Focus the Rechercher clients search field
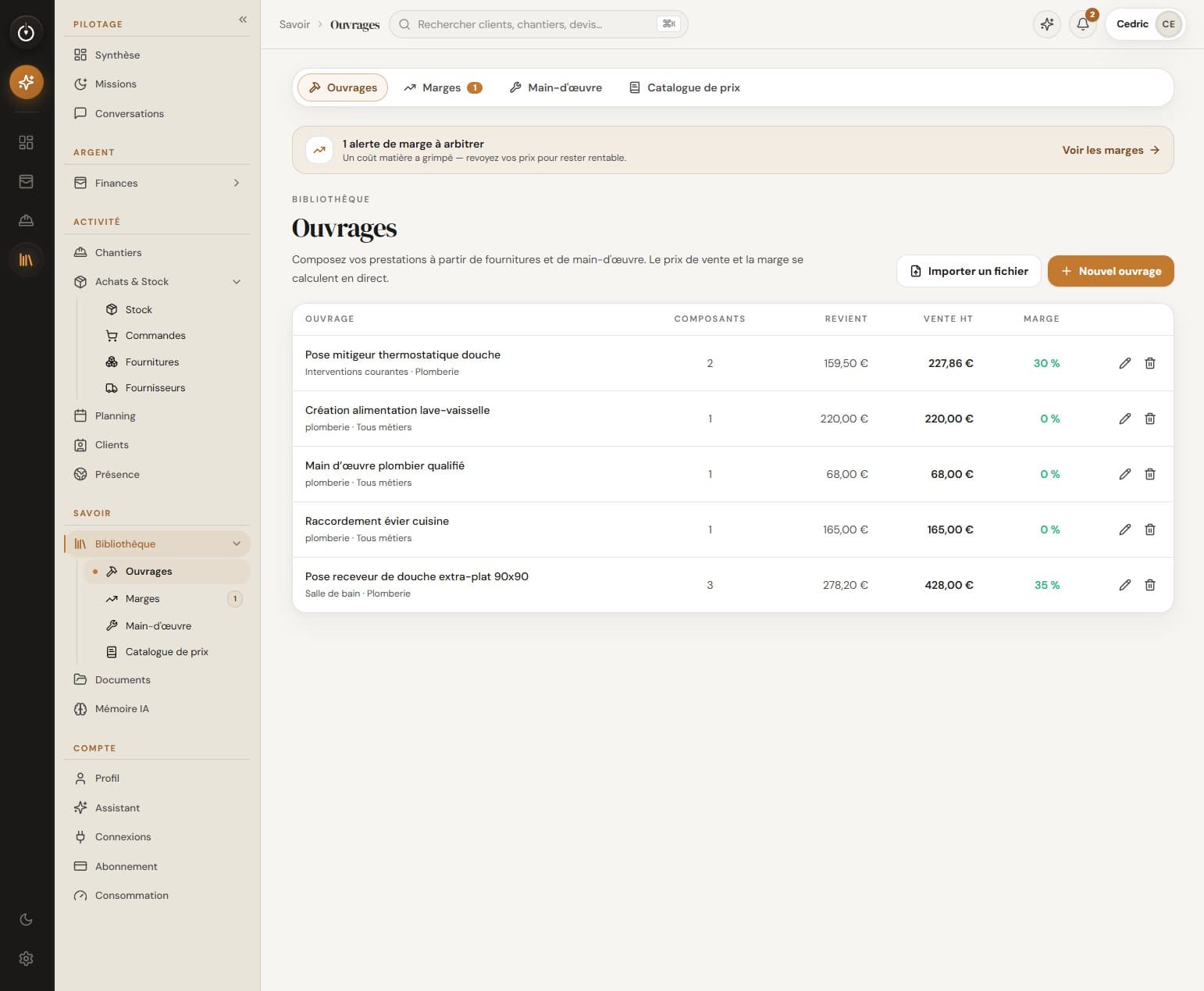This screenshot has width=1204, height=991. point(538,24)
